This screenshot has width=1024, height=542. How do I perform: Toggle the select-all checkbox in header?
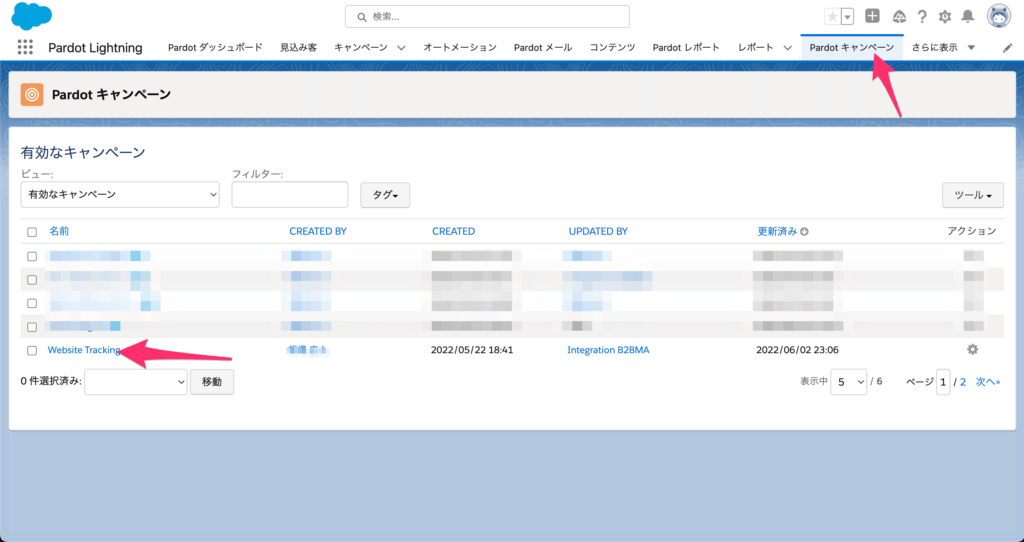pos(32,232)
